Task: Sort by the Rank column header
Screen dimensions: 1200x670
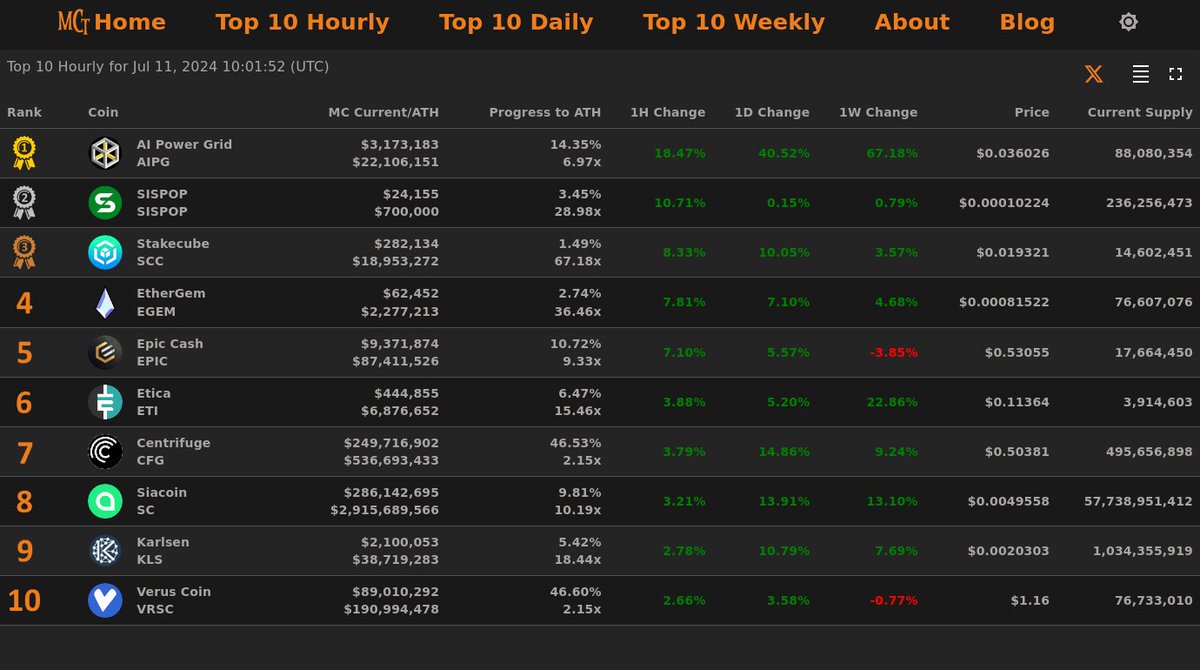Action: [25, 112]
